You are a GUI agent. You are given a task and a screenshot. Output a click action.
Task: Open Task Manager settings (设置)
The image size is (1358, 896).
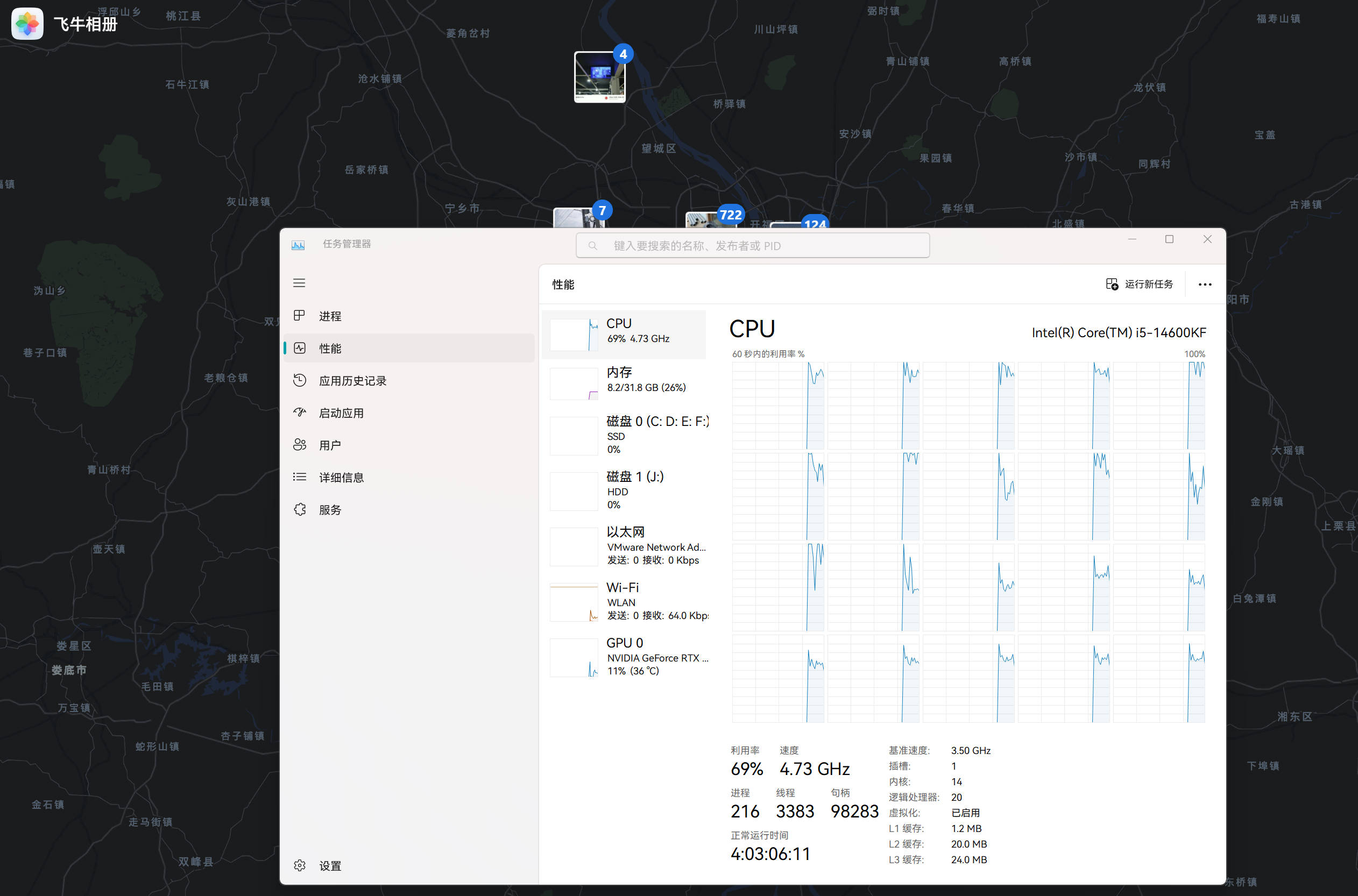coord(329,865)
